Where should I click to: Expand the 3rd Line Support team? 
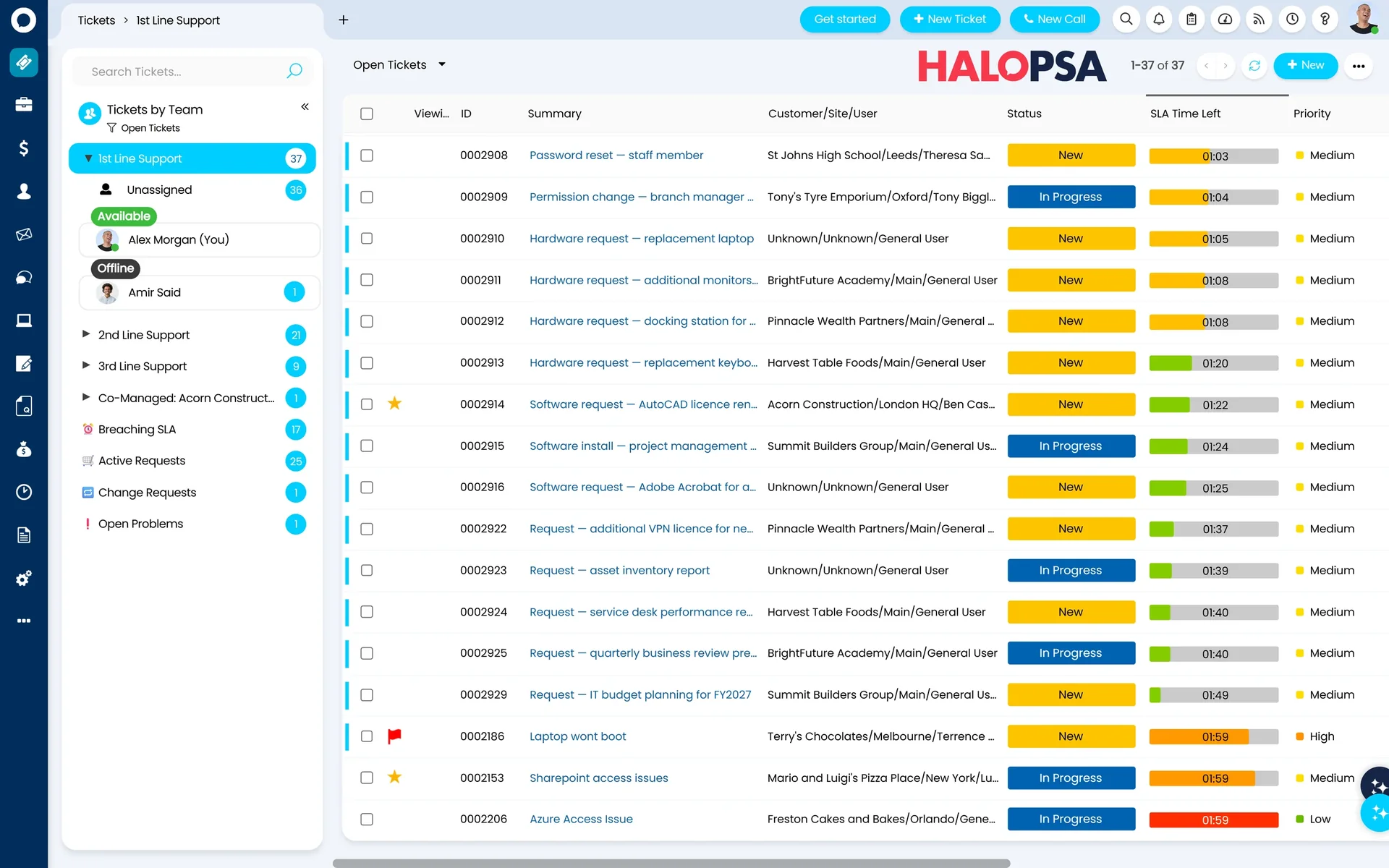tap(86, 365)
